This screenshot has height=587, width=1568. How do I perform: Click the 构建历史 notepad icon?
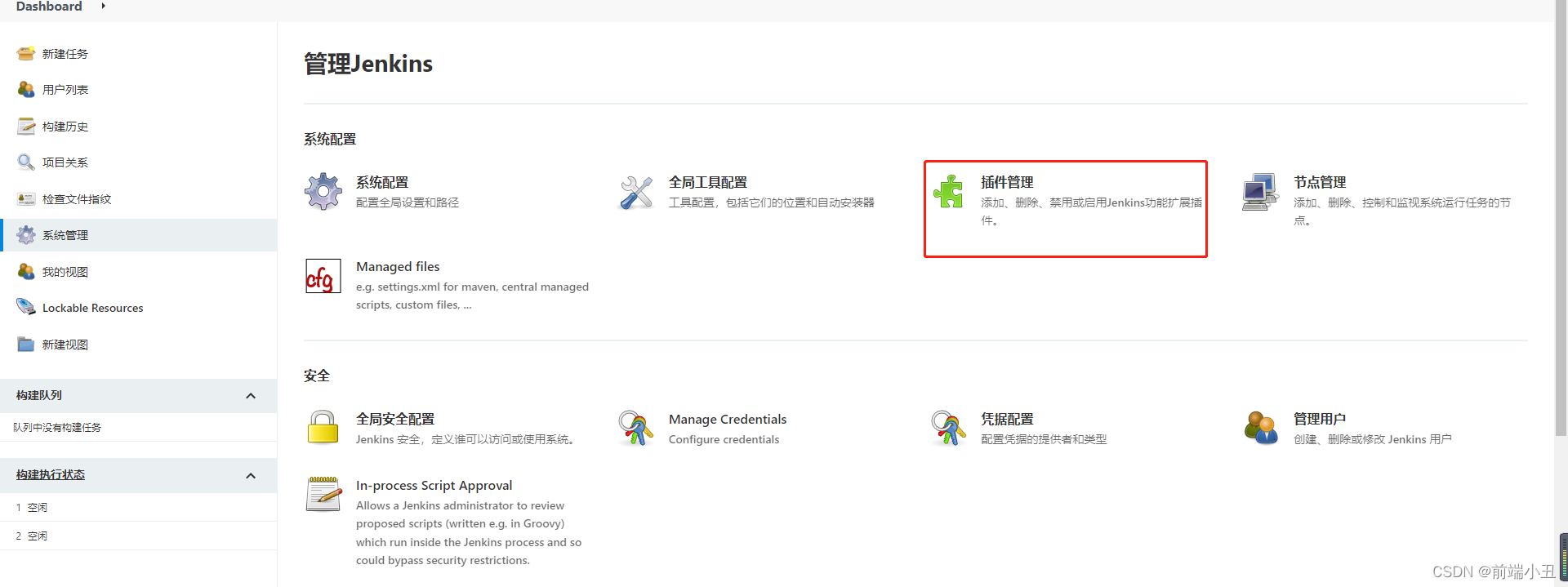[x=26, y=127]
